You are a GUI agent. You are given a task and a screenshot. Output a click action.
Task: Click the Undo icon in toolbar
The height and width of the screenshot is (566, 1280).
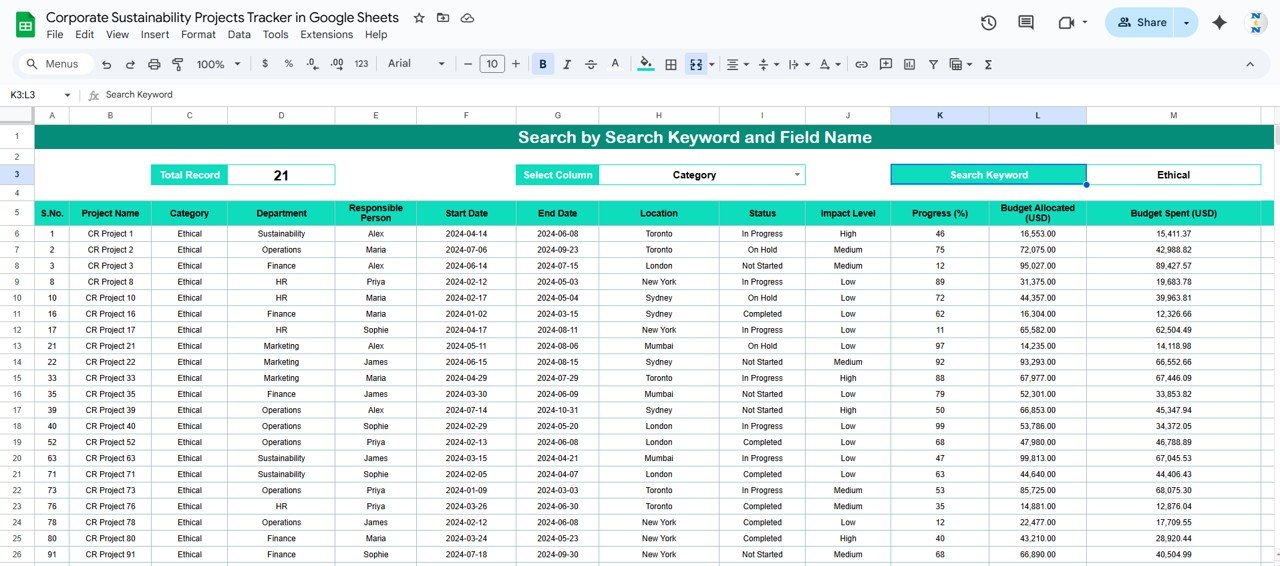[107, 64]
